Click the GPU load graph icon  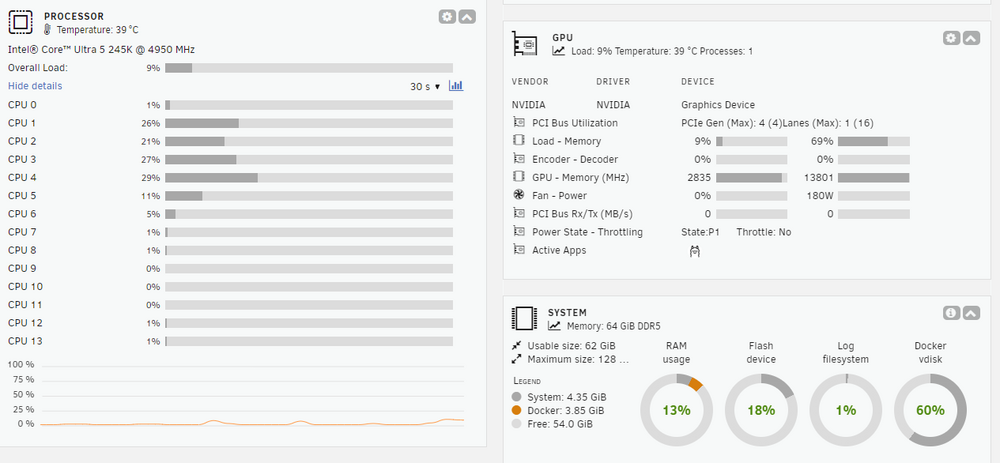click(559, 50)
